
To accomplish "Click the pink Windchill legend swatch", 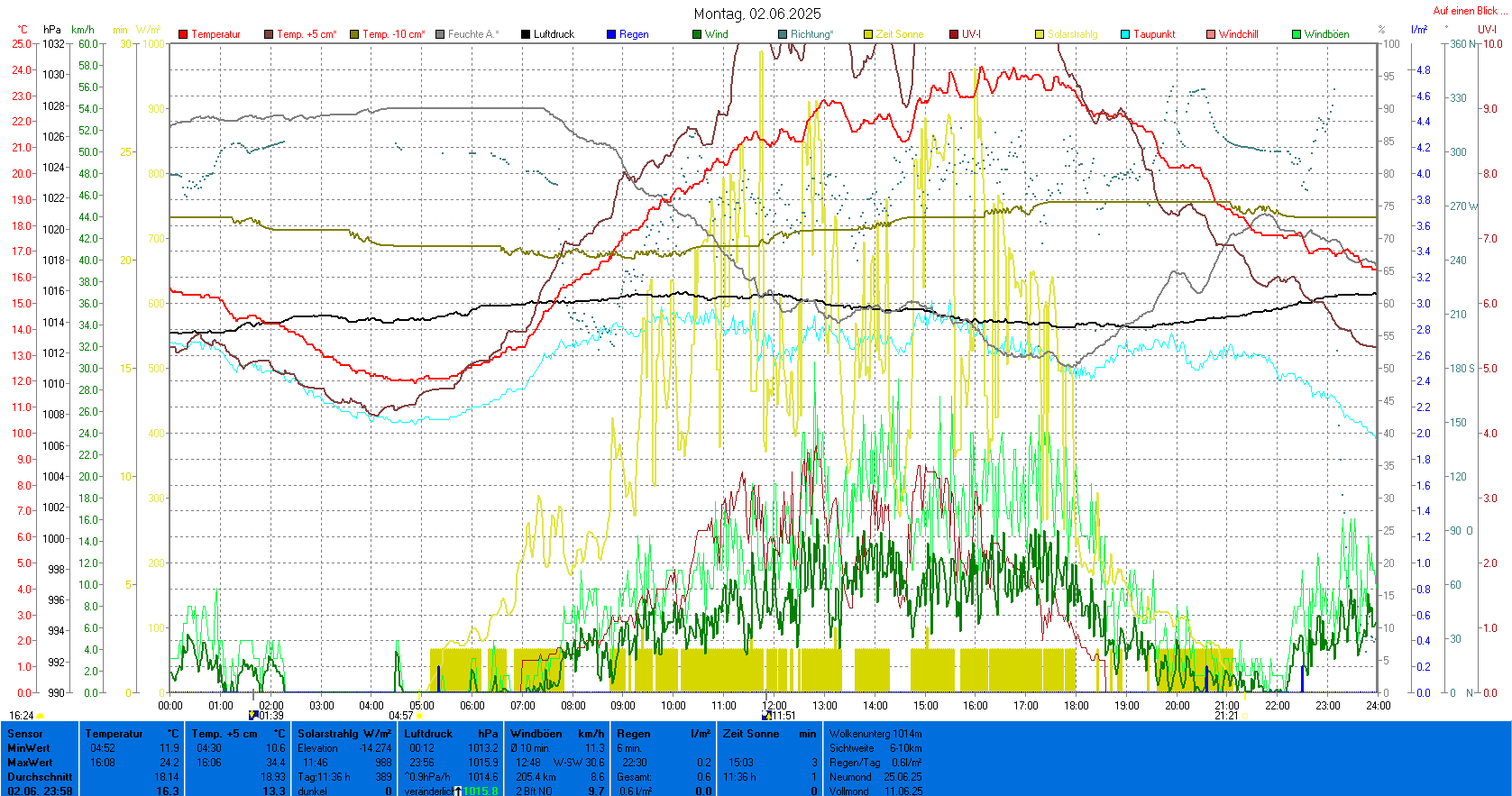I will point(1211,34).
